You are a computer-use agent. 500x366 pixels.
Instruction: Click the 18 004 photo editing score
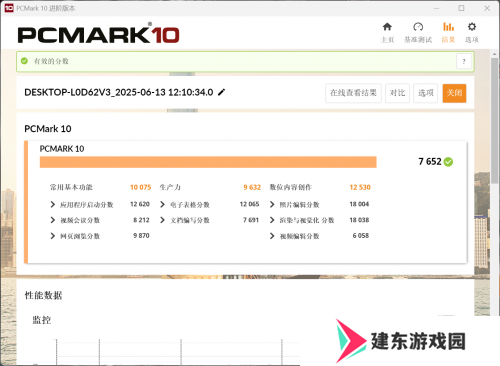tap(359, 204)
